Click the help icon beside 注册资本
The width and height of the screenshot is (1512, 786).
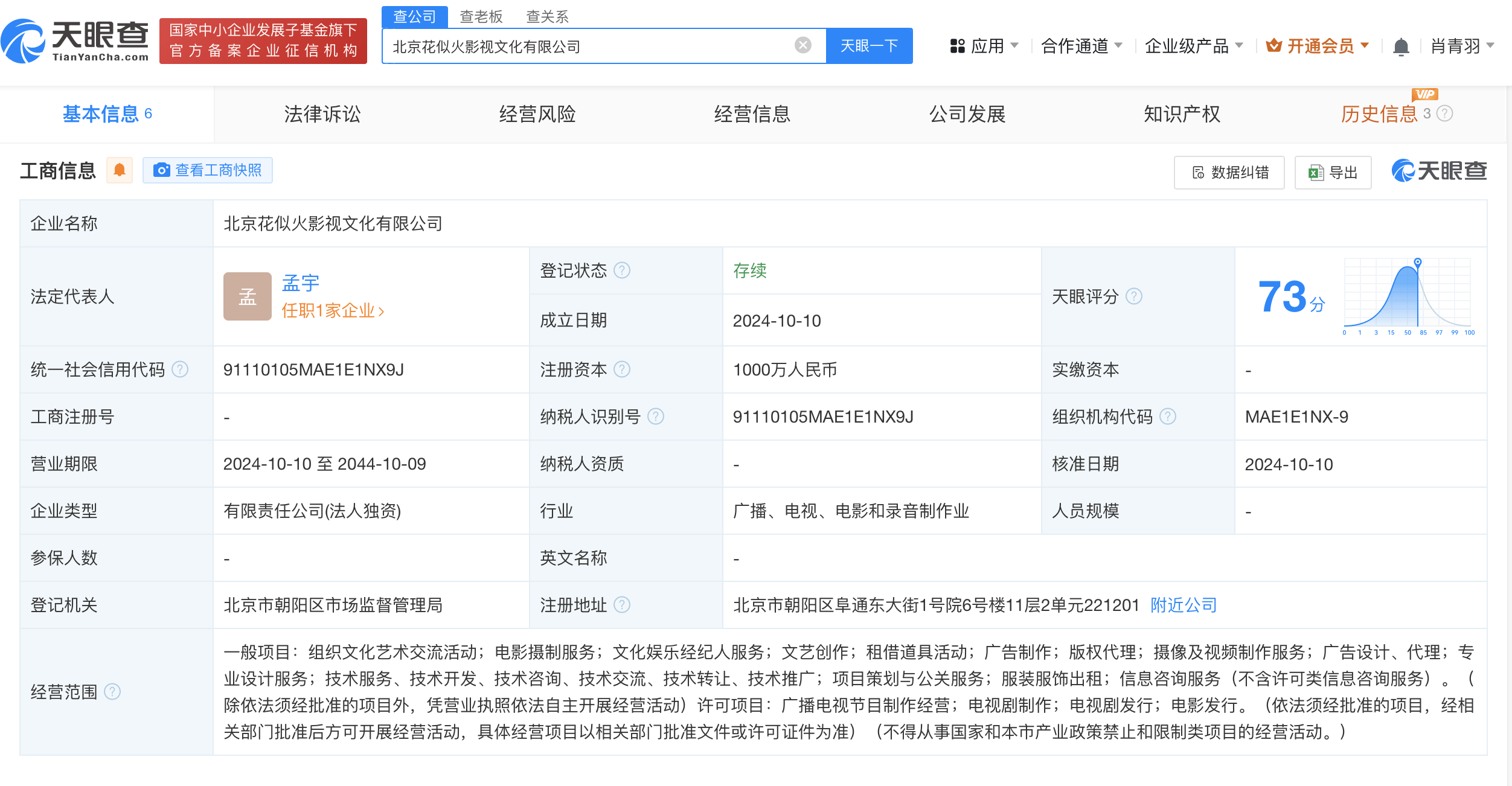pos(622,369)
